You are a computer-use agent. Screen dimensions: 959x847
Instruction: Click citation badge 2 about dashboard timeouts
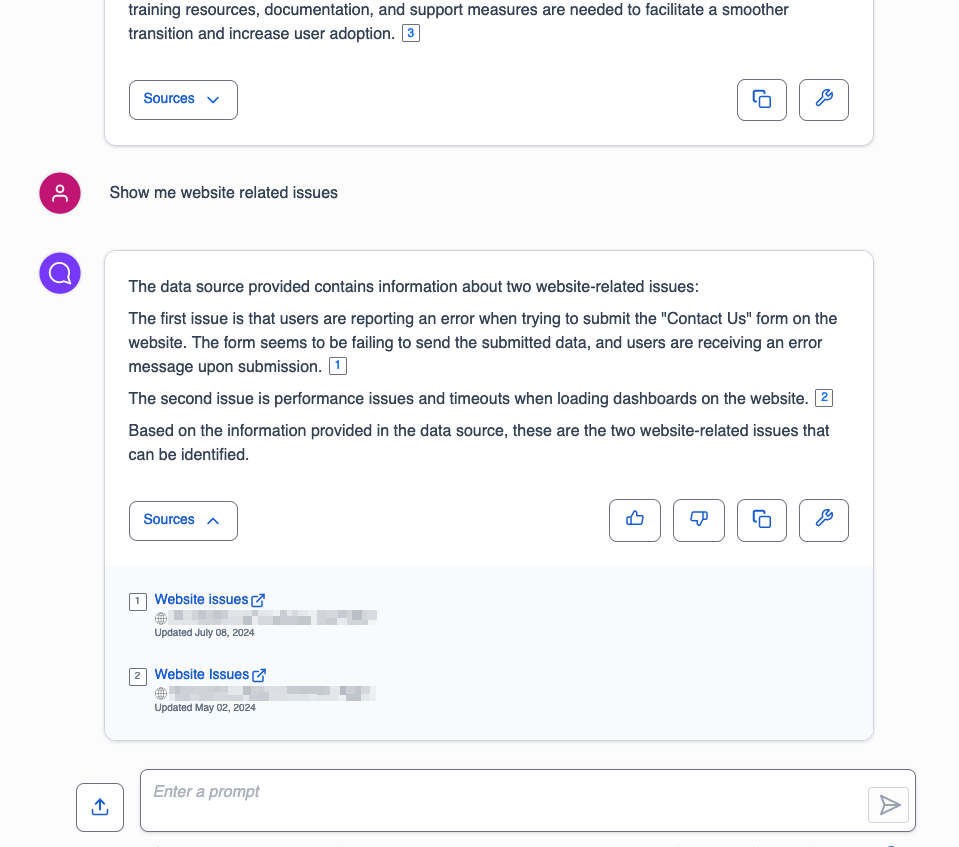[x=823, y=397]
